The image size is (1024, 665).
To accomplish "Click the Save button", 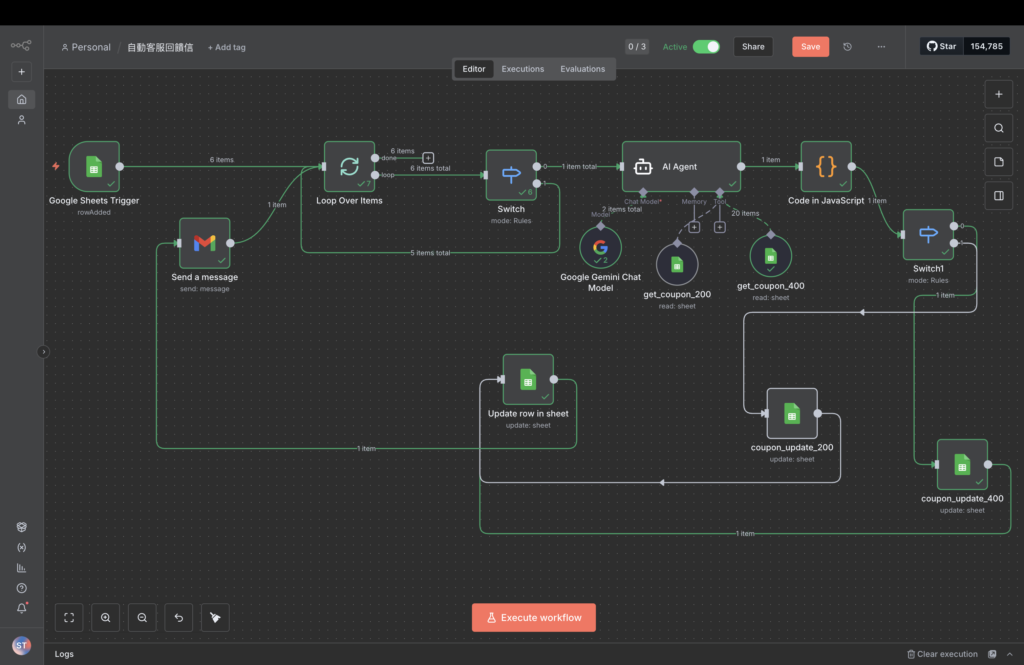I will click(x=810, y=47).
